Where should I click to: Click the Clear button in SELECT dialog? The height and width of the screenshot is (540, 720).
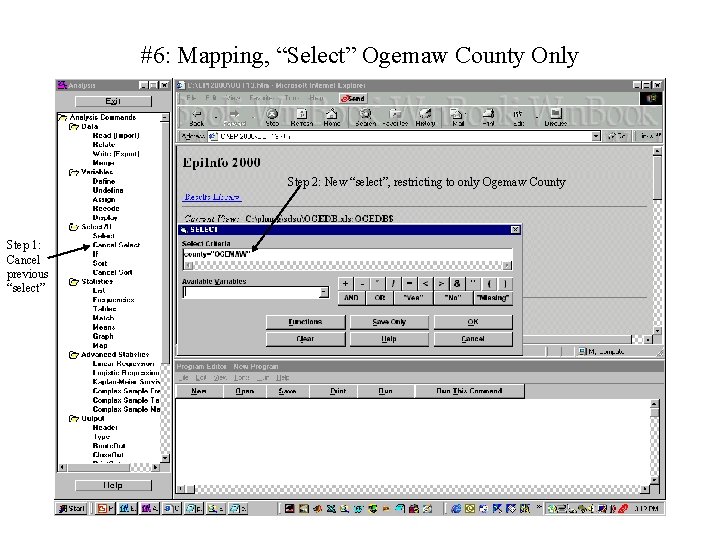click(305, 339)
